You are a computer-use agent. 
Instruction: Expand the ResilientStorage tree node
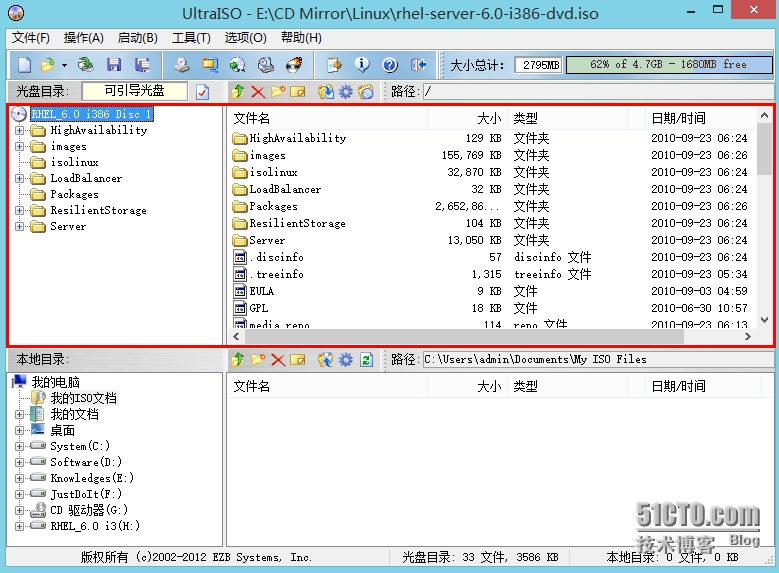(19, 210)
